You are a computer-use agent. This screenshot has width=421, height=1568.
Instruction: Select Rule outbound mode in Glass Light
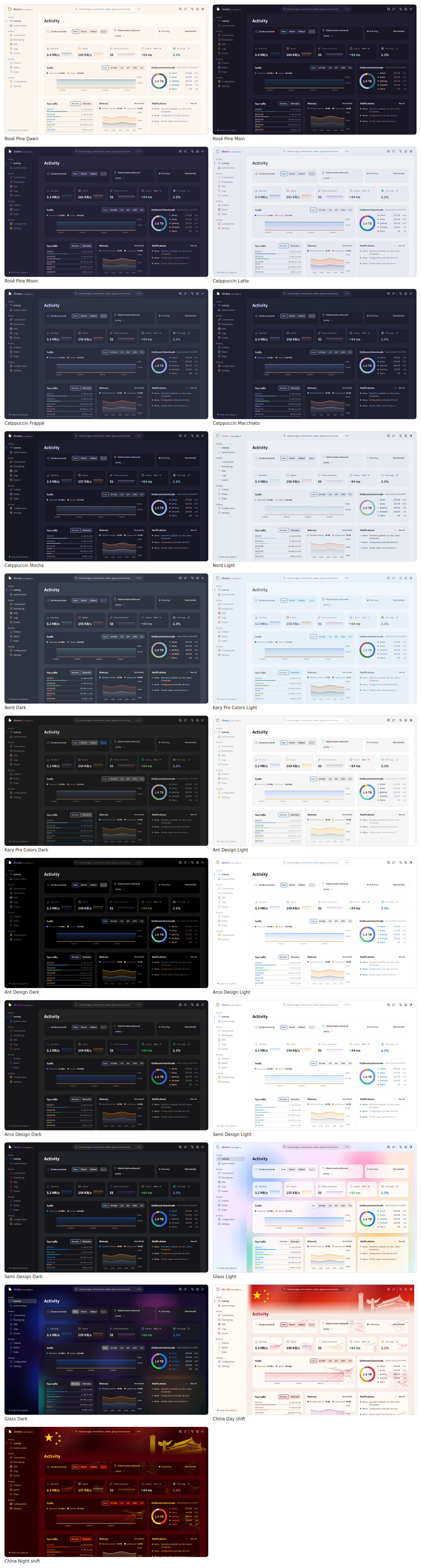(x=284, y=1169)
